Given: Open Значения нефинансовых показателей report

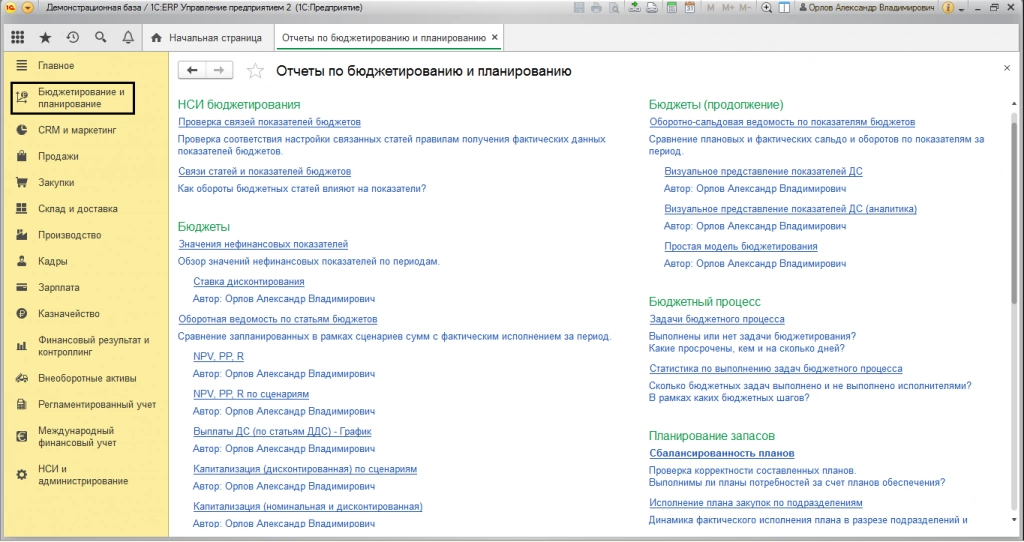Looking at the screenshot, I should pos(263,244).
